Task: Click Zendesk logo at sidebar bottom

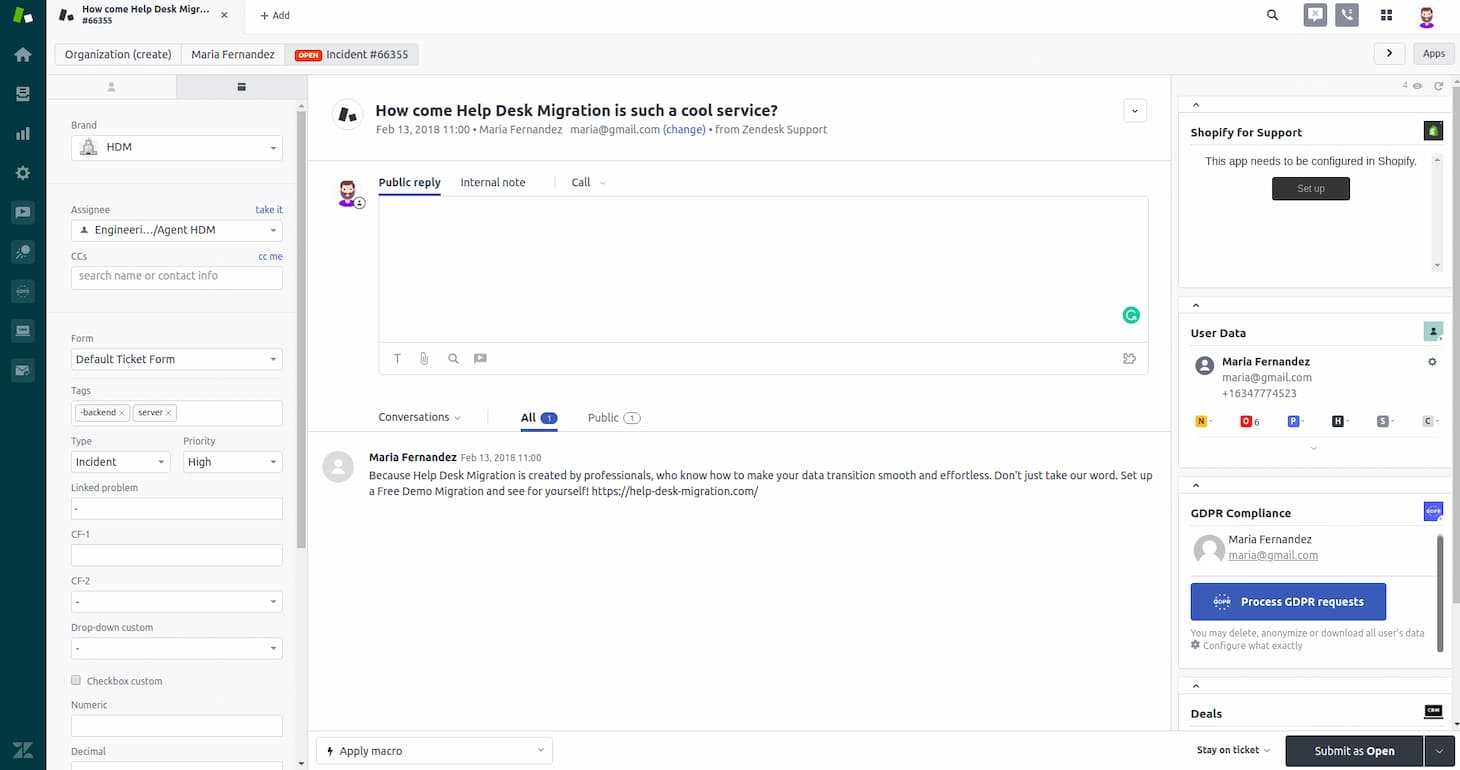Action: click(22, 750)
